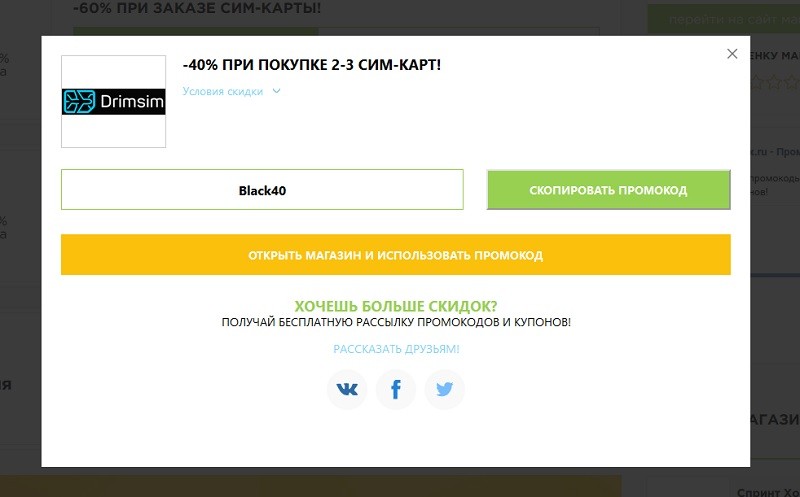Click the -40% при покупке сим-карт title
800x497 pixels.
(x=311, y=64)
